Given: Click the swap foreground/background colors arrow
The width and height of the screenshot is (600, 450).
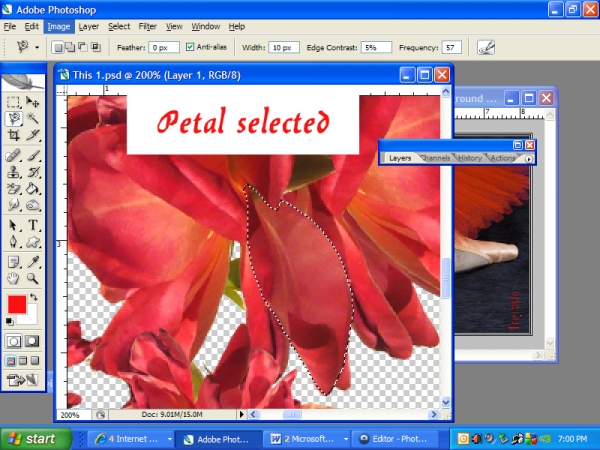Looking at the screenshot, I should coord(34,297).
